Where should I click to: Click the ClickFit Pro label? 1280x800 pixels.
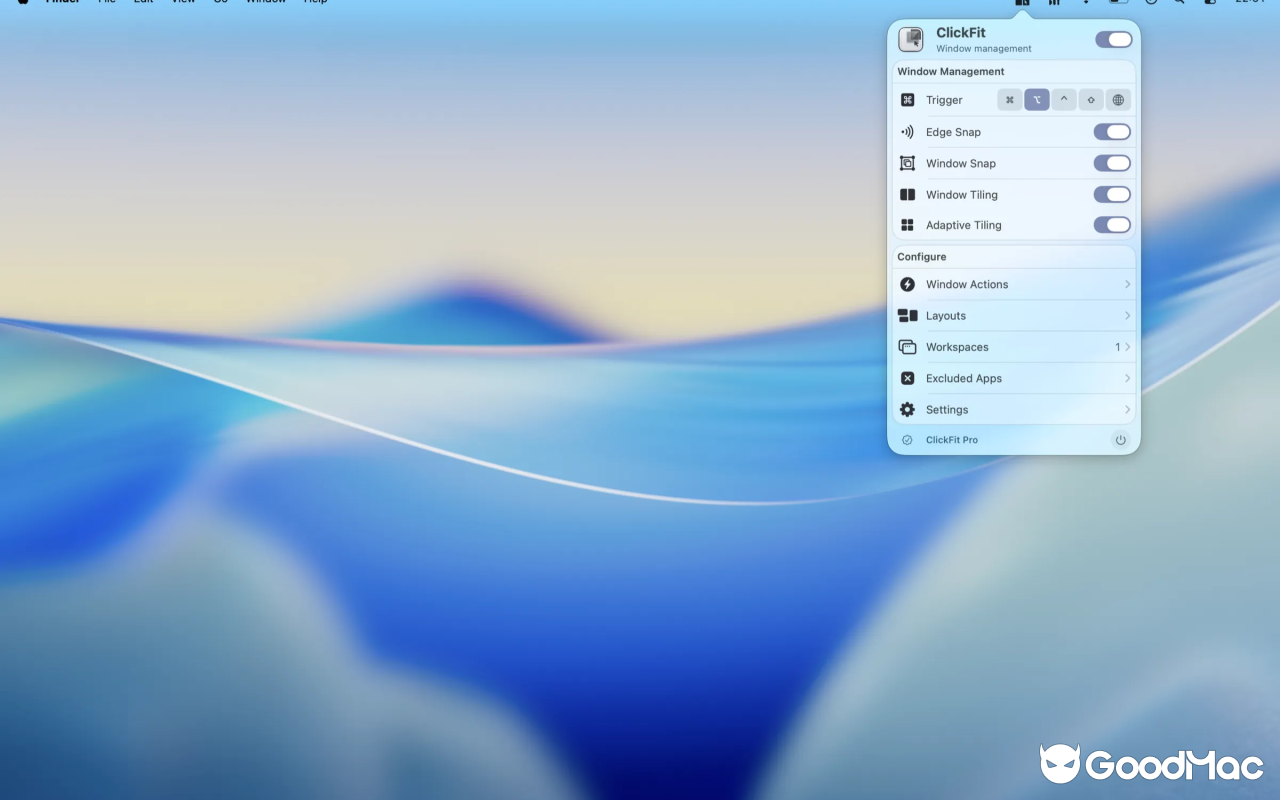point(952,440)
